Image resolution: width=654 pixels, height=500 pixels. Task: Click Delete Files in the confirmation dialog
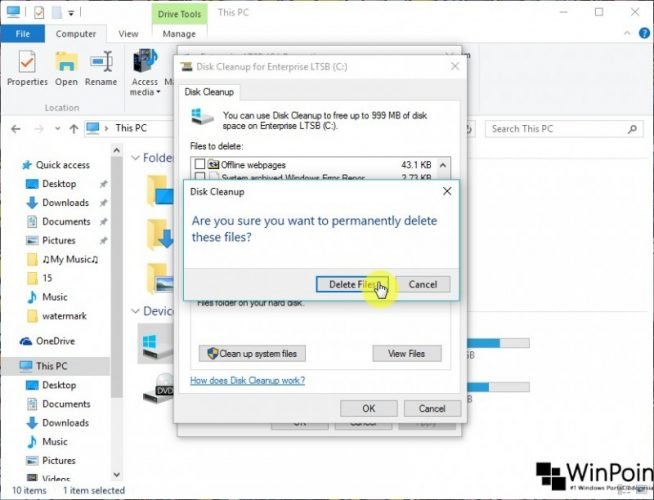click(x=352, y=284)
